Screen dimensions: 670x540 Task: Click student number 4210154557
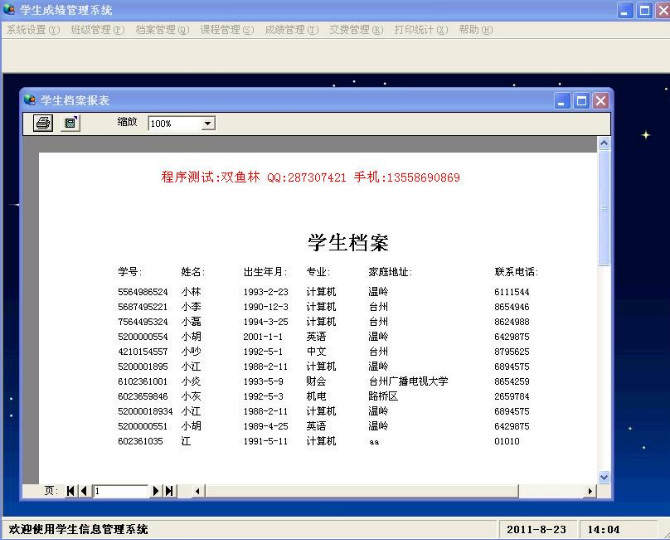pos(143,352)
